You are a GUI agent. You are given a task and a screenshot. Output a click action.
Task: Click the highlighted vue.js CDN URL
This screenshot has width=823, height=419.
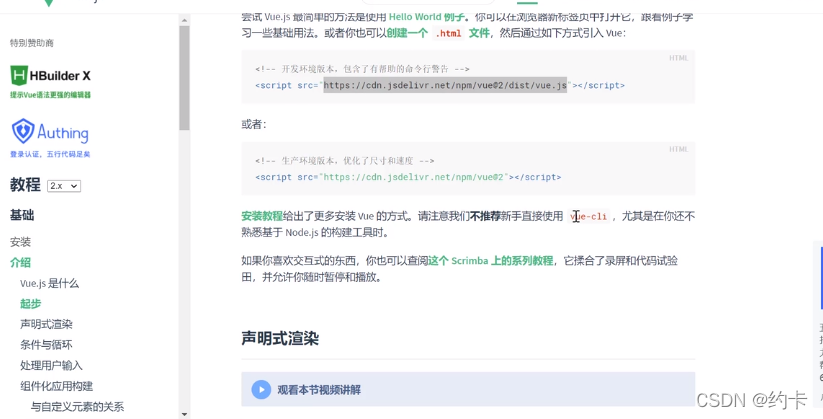pyautogui.click(x=445, y=85)
